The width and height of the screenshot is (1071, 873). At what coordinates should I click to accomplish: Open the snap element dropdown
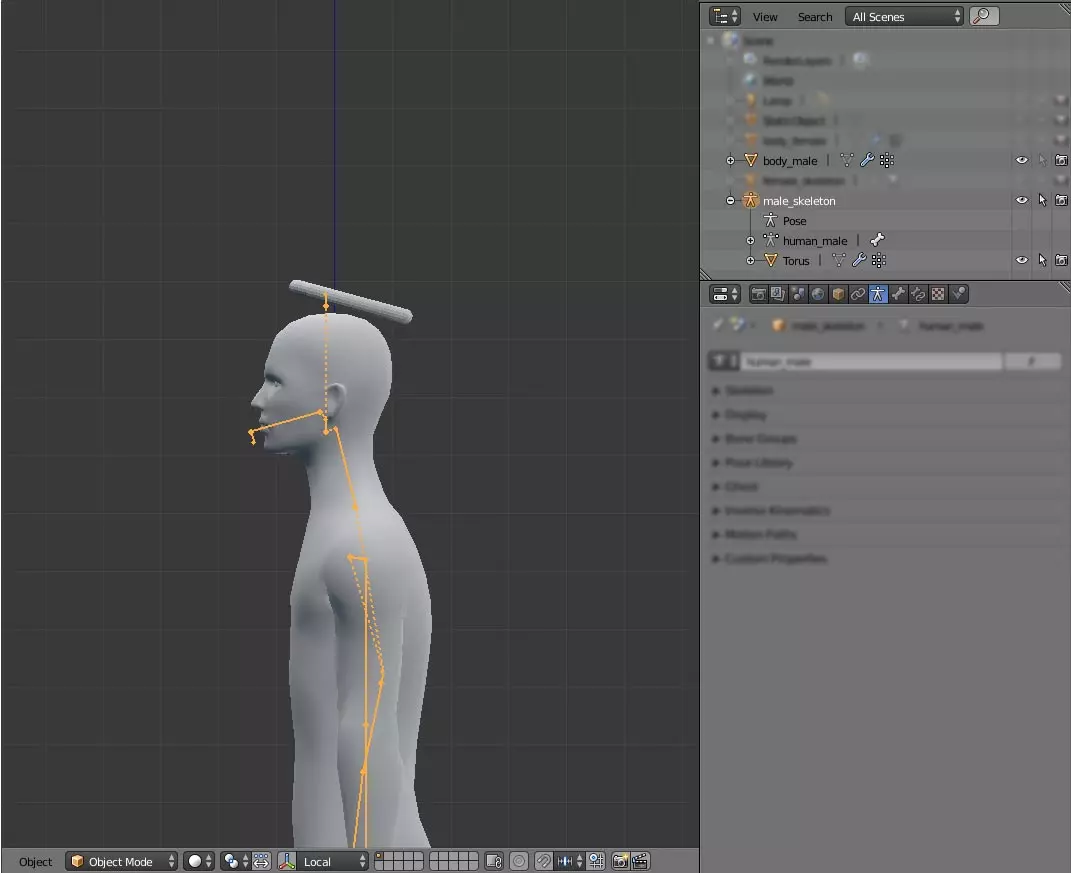click(570, 861)
